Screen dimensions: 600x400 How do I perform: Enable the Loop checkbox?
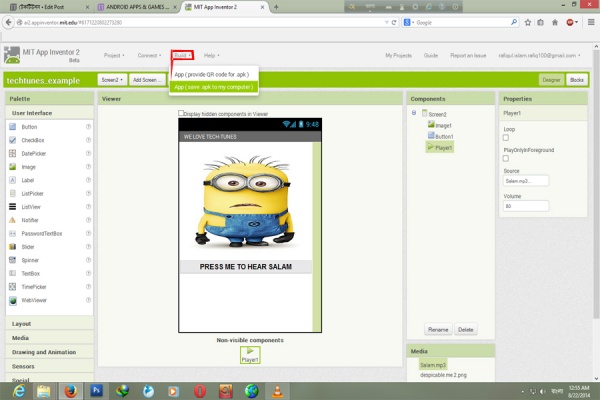click(506, 137)
